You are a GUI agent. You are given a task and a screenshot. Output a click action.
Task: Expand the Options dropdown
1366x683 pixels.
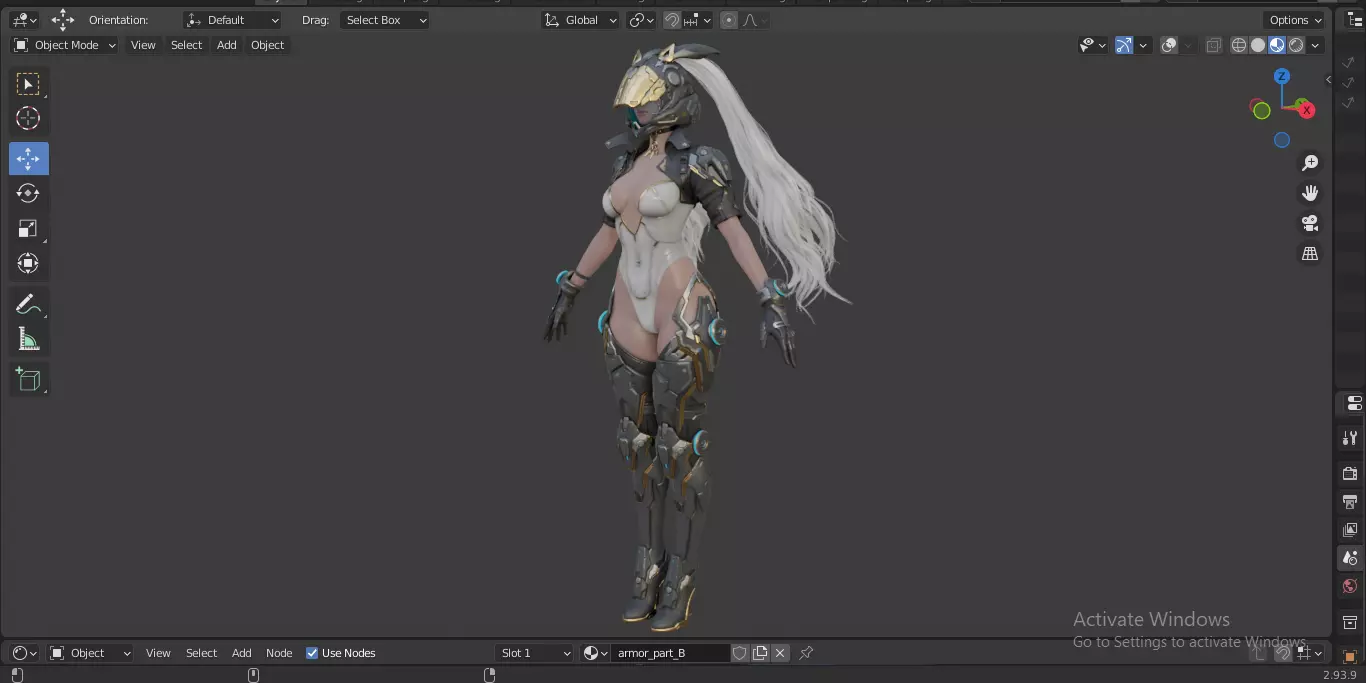(1295, 20)
